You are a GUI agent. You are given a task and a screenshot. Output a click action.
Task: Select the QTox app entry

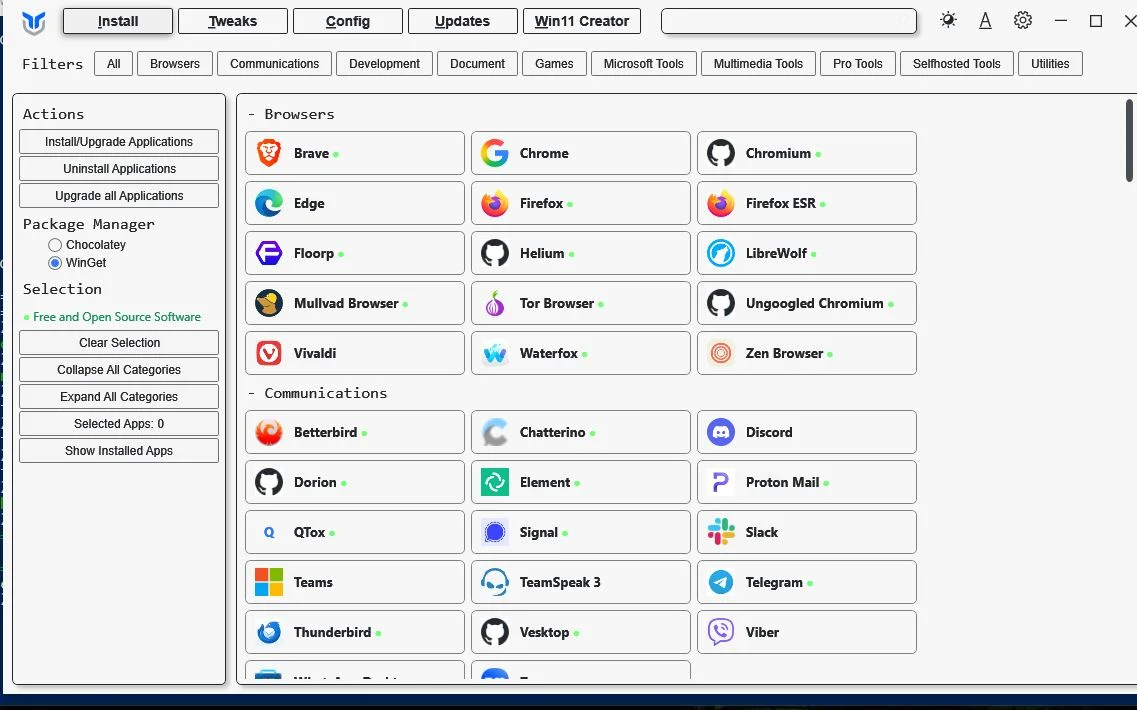pyautogui.click(x=355, y=532)
